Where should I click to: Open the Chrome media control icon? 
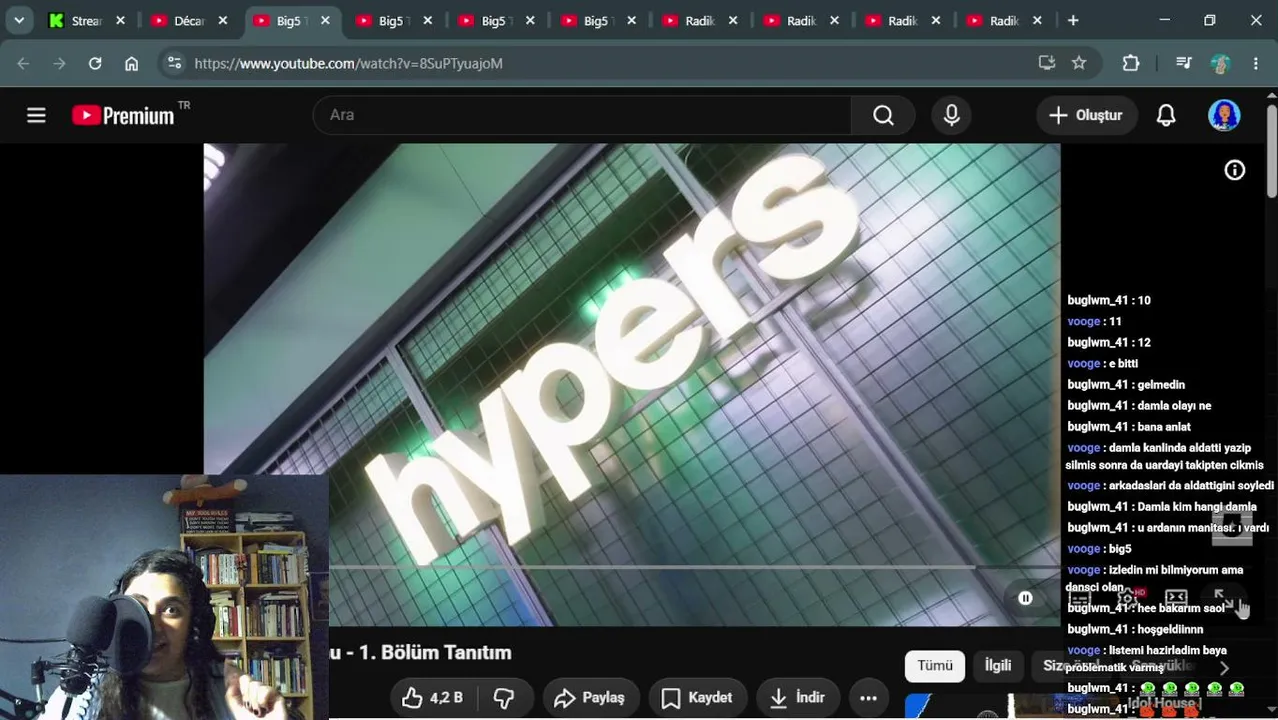tap(1184, 63)
